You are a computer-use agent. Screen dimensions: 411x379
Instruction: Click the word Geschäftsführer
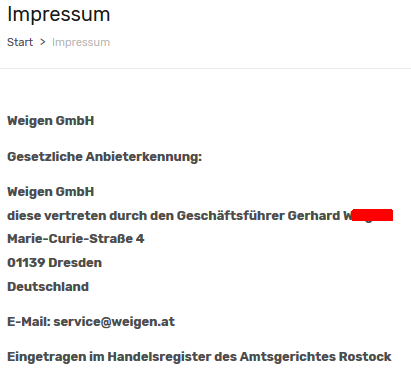[x=230, y=216]
